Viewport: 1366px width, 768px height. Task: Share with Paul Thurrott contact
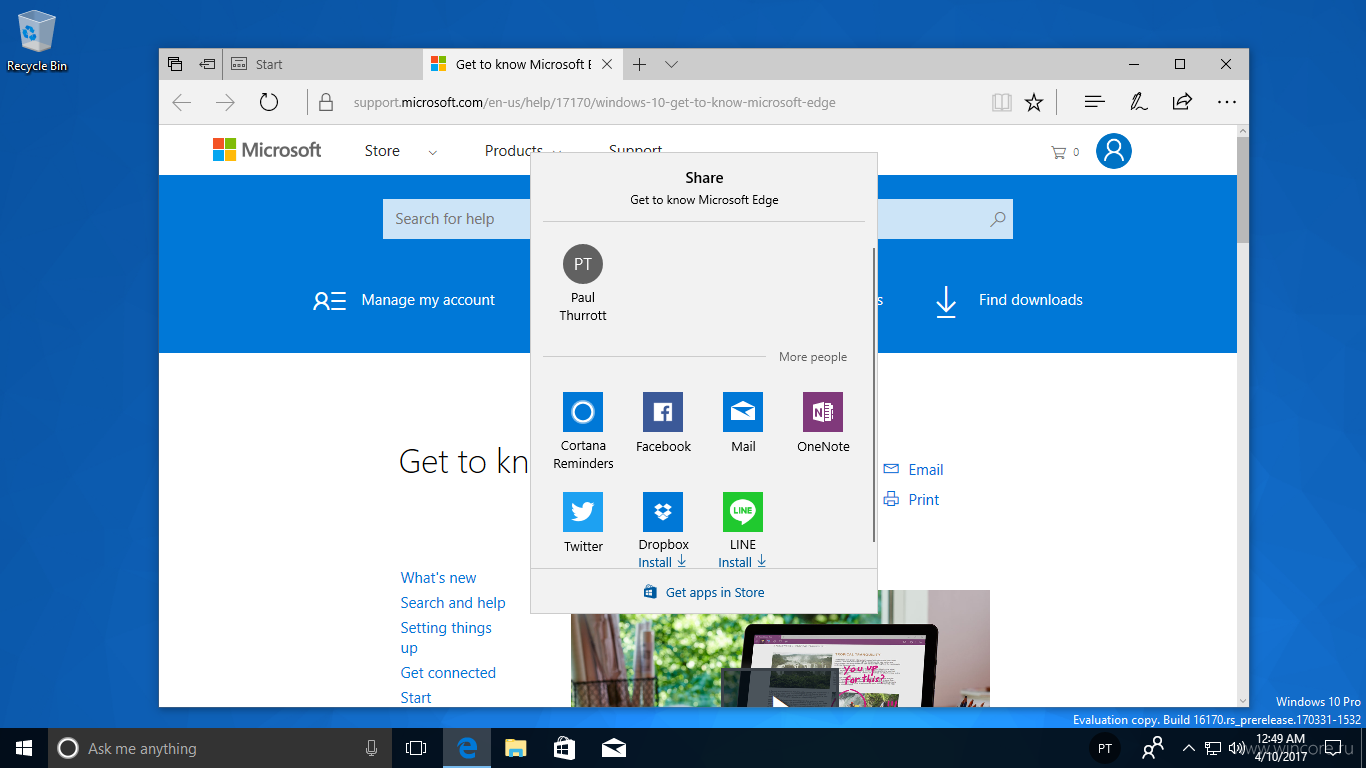click(583, 284)
